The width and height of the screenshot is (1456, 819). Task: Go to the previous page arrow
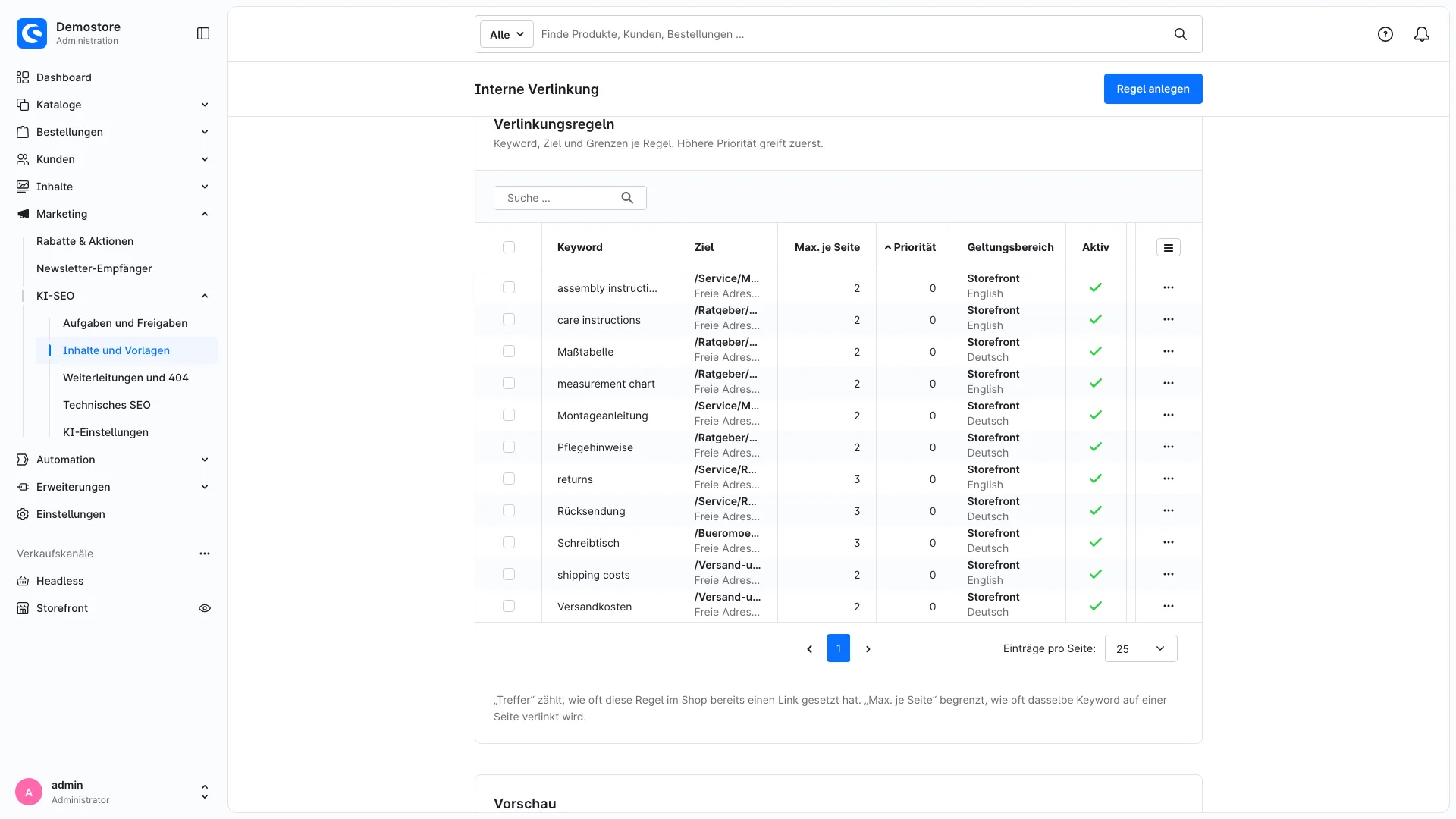pos(810,649)
